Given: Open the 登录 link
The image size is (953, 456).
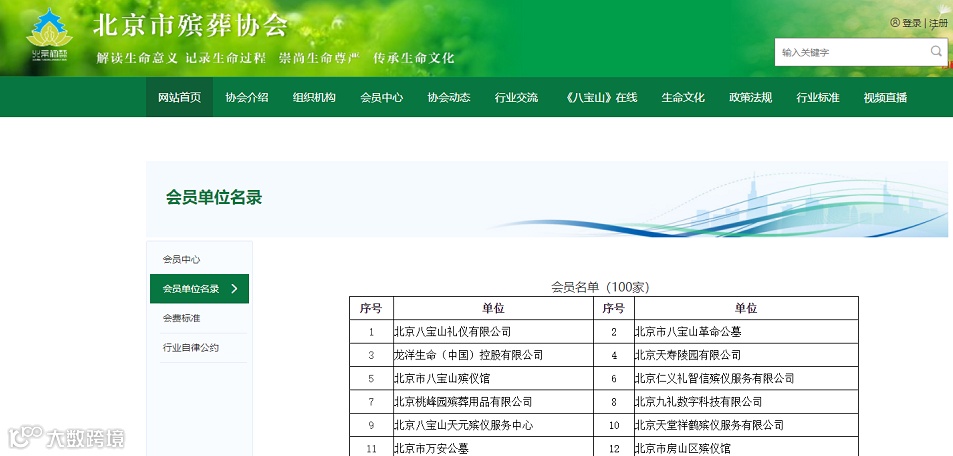Looking at the screenshot, I should (912, 23).
